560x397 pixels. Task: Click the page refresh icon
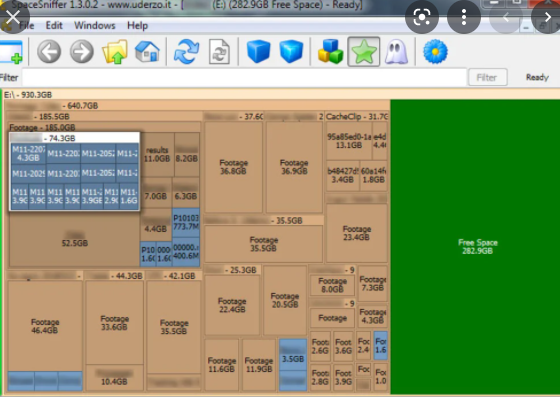[x=219, y=52]
